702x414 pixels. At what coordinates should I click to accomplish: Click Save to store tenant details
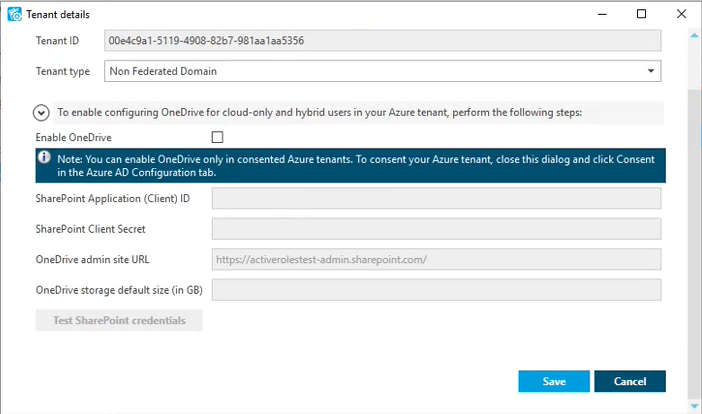pos(554,381)
